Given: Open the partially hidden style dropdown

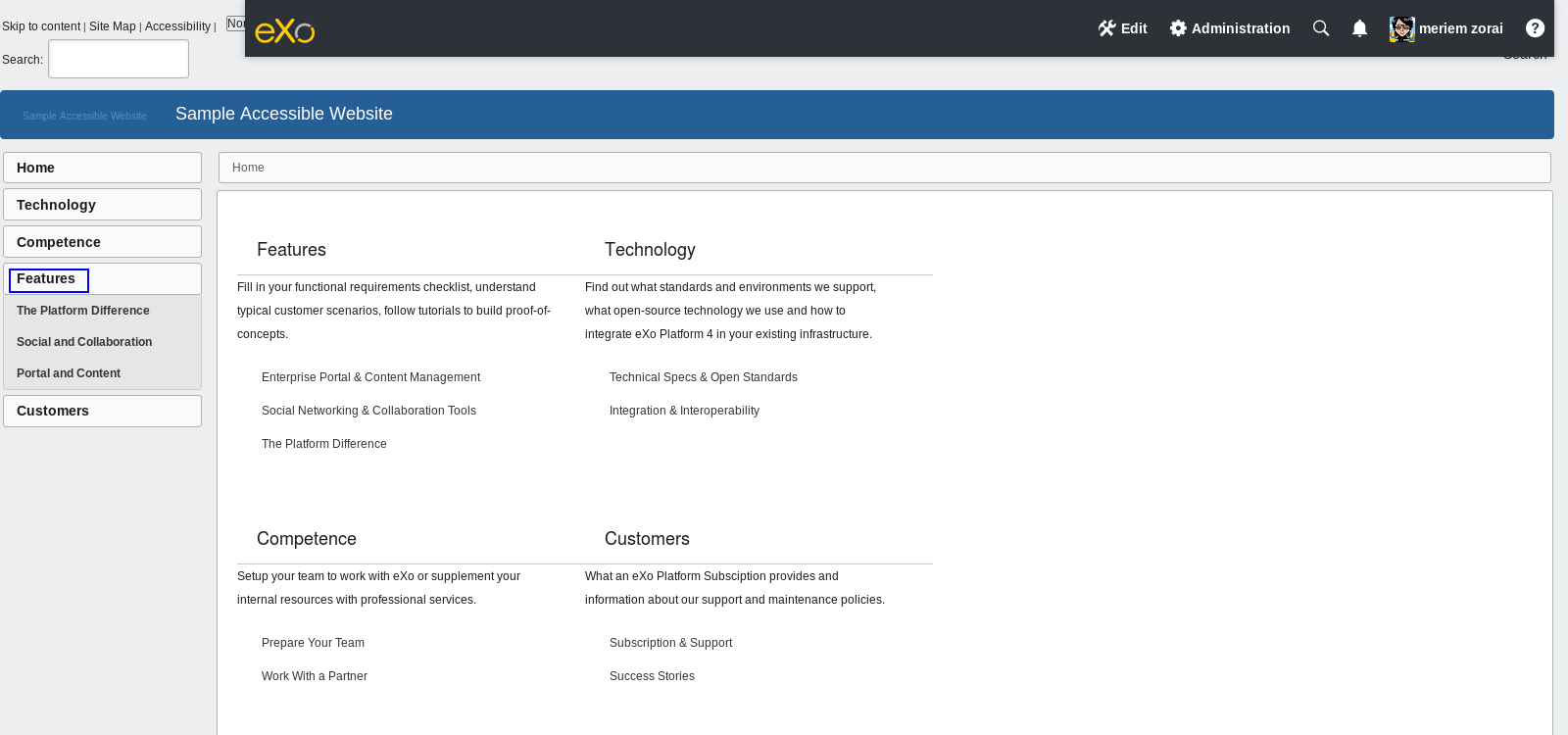Looking at the screenshot, I should tap(235, 24).
